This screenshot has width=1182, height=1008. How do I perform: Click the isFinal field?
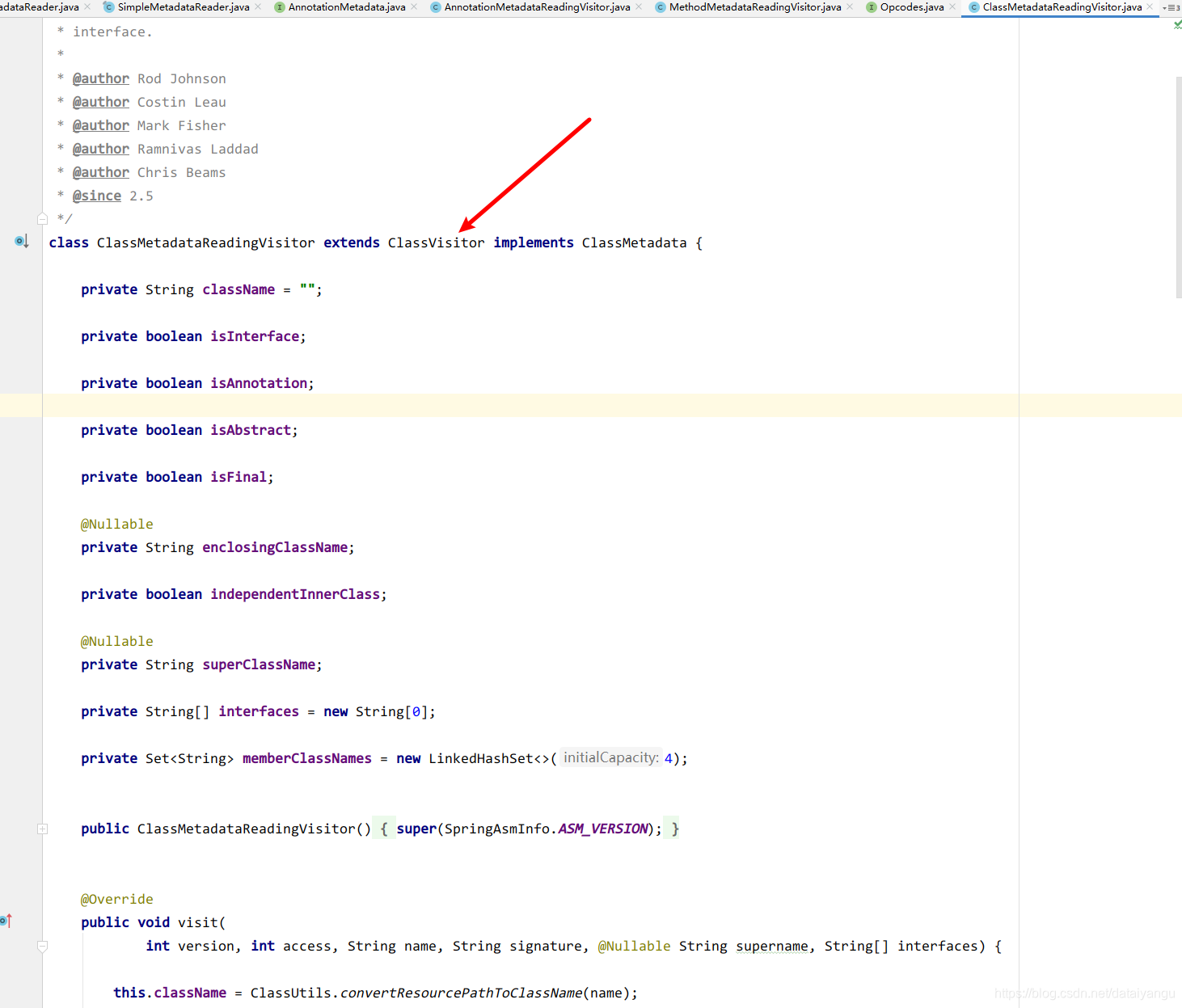(x=239, y=477)
